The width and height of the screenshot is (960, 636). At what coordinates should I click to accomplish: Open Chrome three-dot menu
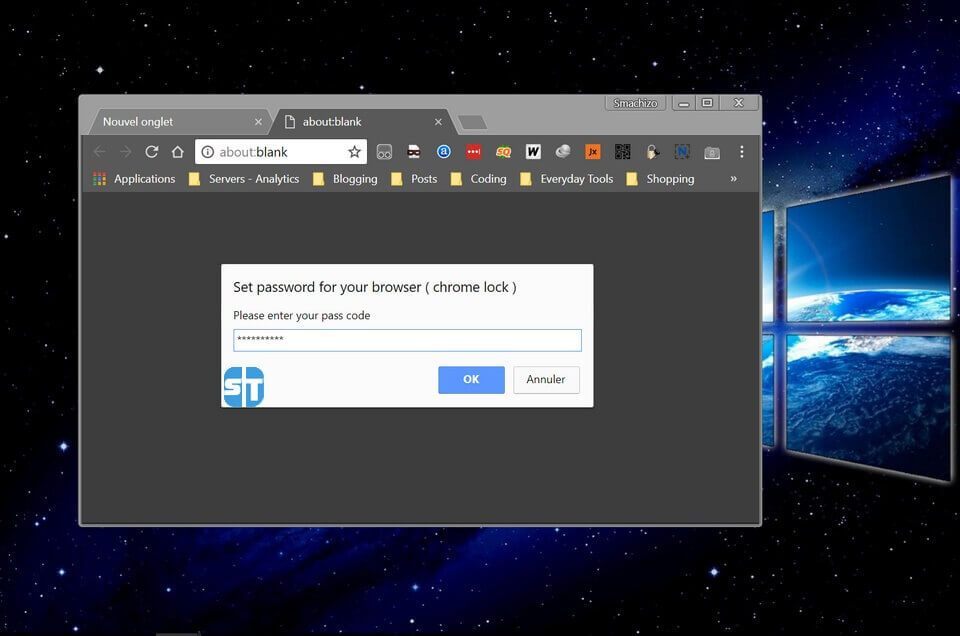tap(741, 152)
